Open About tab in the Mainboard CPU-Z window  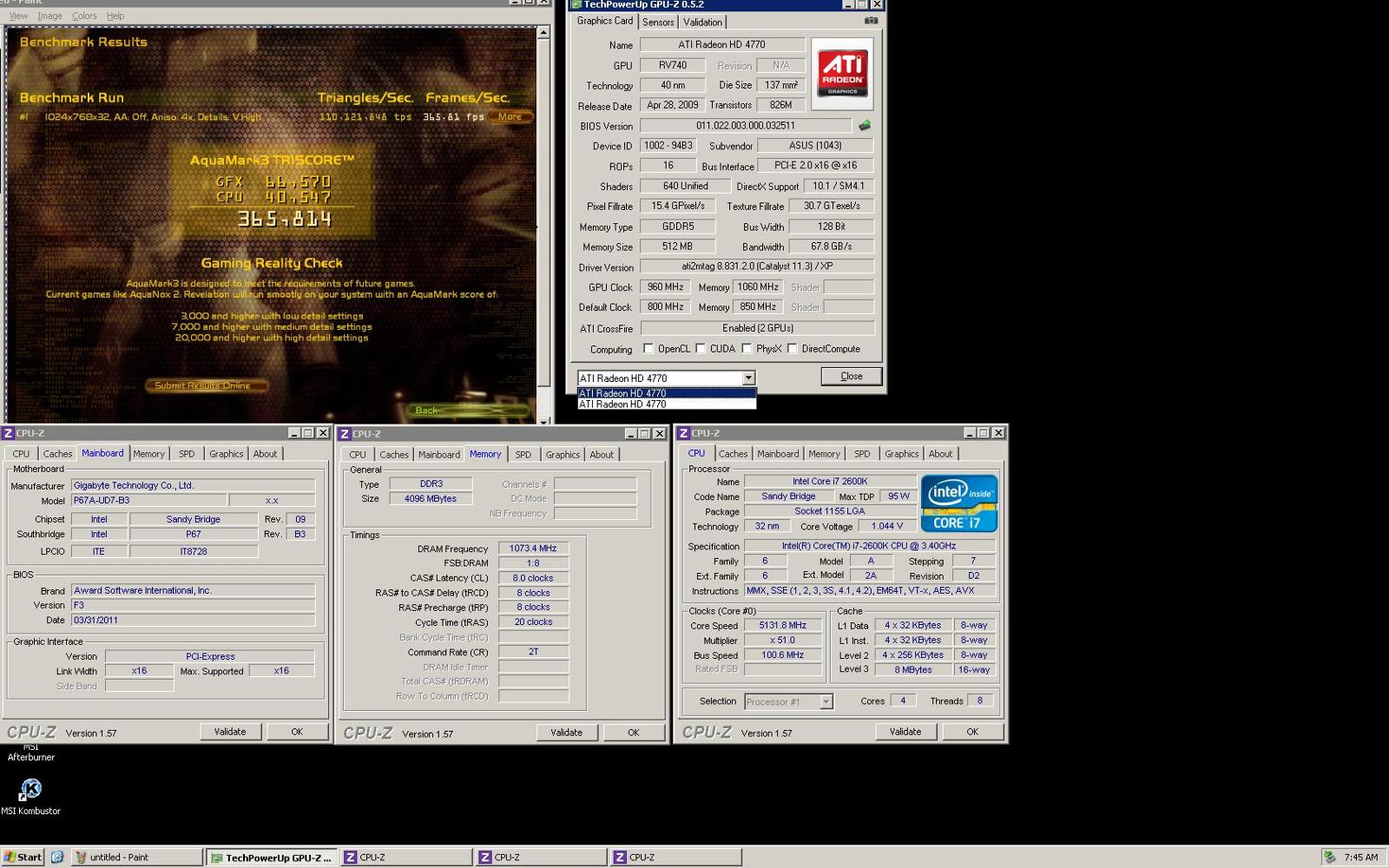(265, 454)
